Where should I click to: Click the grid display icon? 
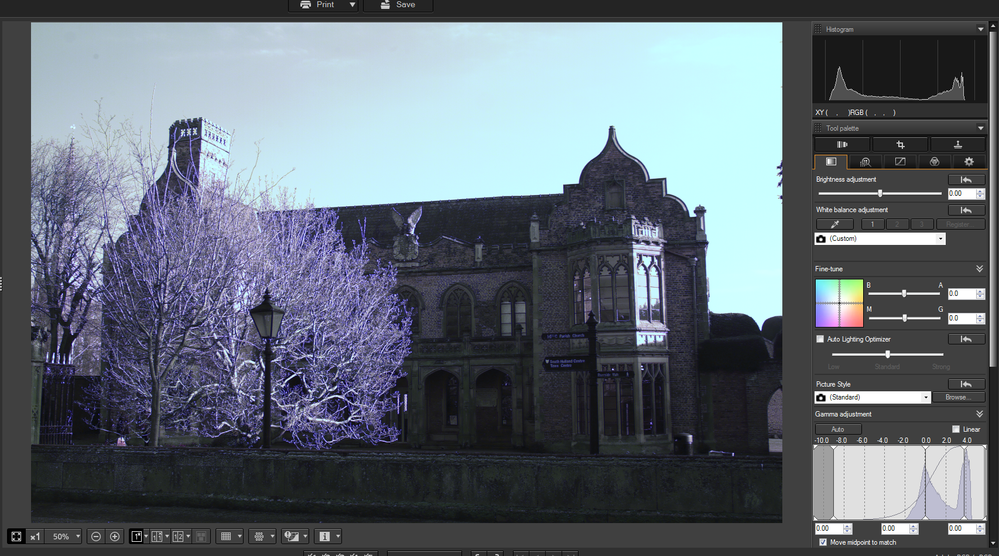click(226, 536)
